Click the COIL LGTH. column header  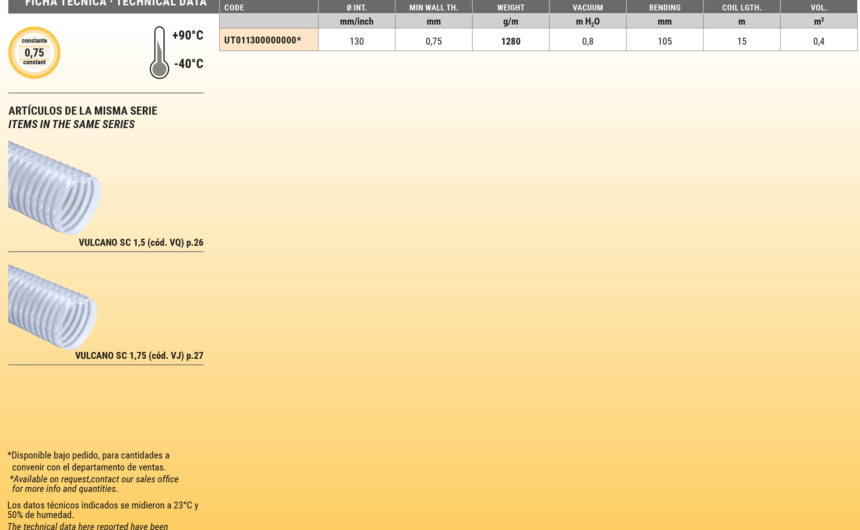741,7
